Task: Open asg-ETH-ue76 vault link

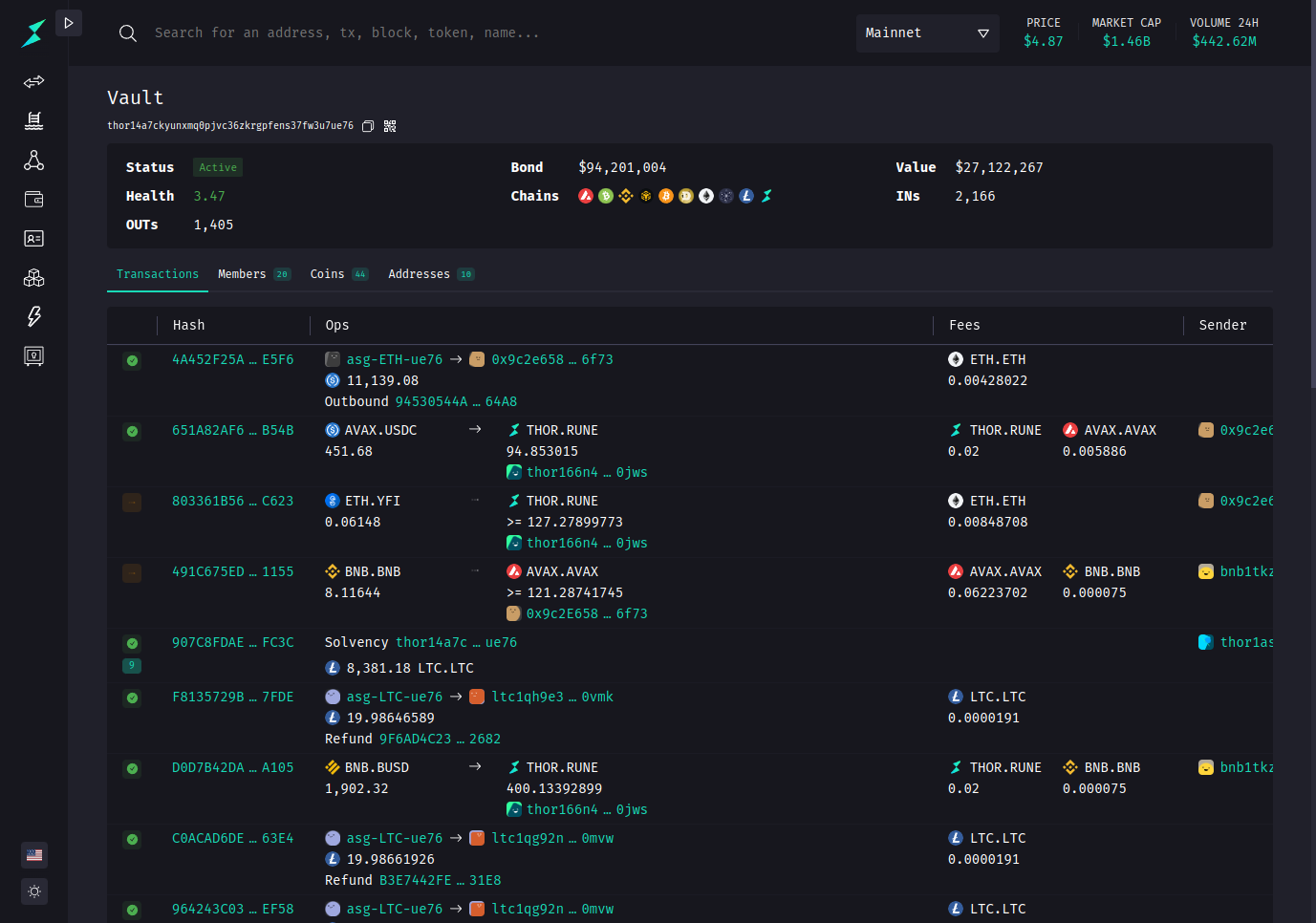Action: point(394,359)
